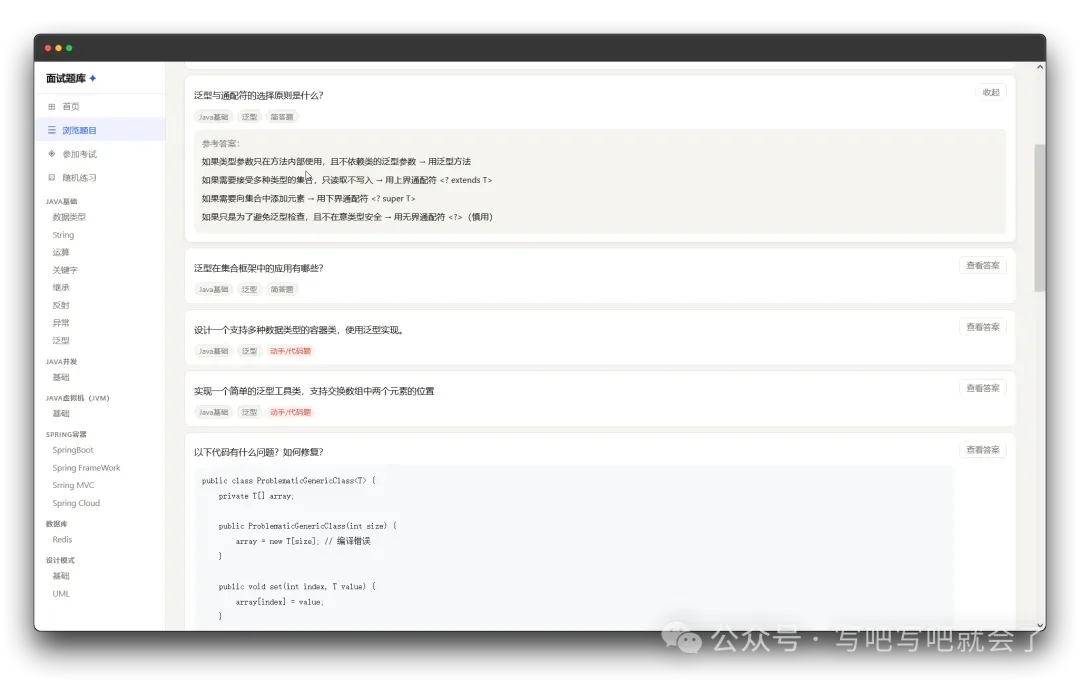1080x682 pixels.
Task: Select the String topic under JAVA基础
Action: pyautogui.click(x=62, y=234)
